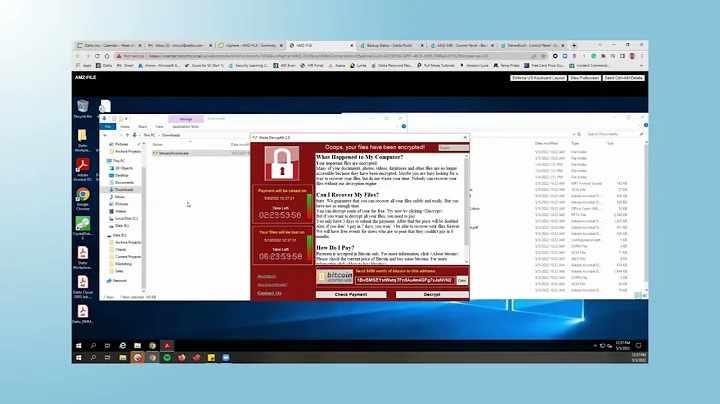
Task: Open Datto Workplace folder icon on desktop
Action: tap(83, 140)
